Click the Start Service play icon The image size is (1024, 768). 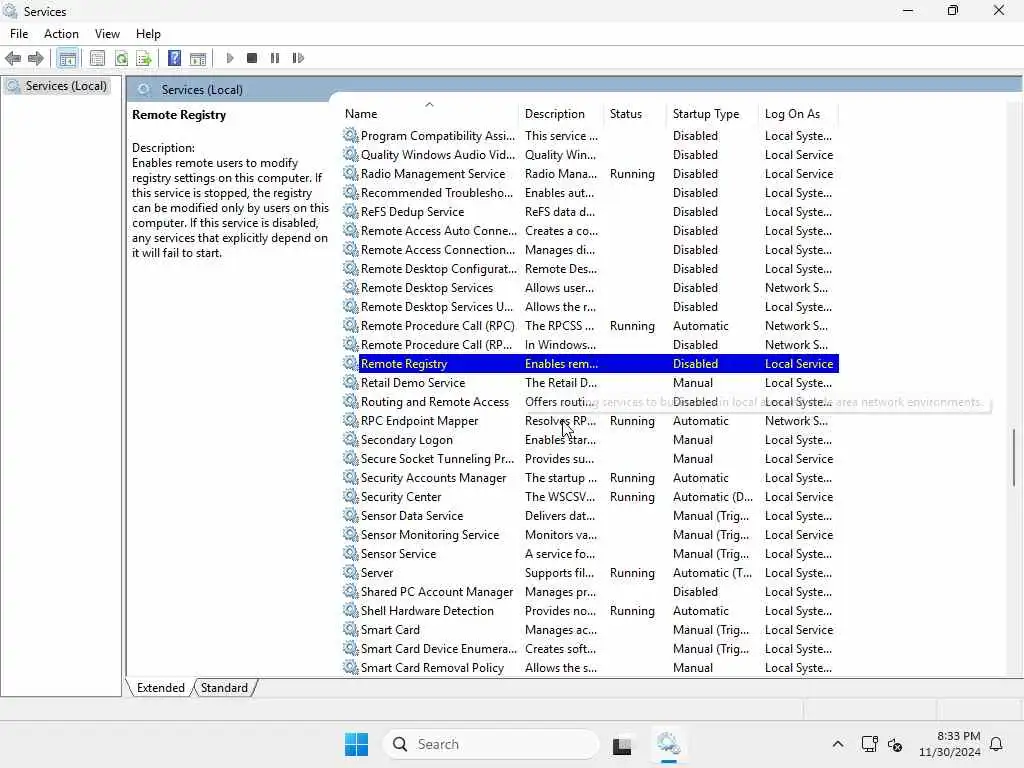pyautogui.click(x=230, y=58)
